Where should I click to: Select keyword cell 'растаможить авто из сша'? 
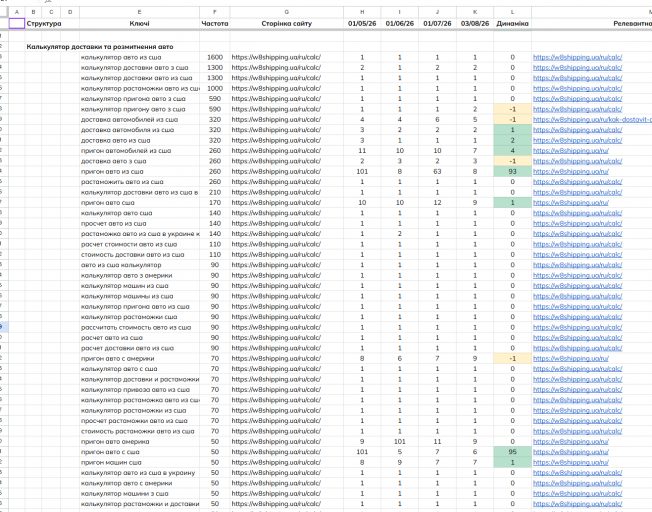click(139, 182)
